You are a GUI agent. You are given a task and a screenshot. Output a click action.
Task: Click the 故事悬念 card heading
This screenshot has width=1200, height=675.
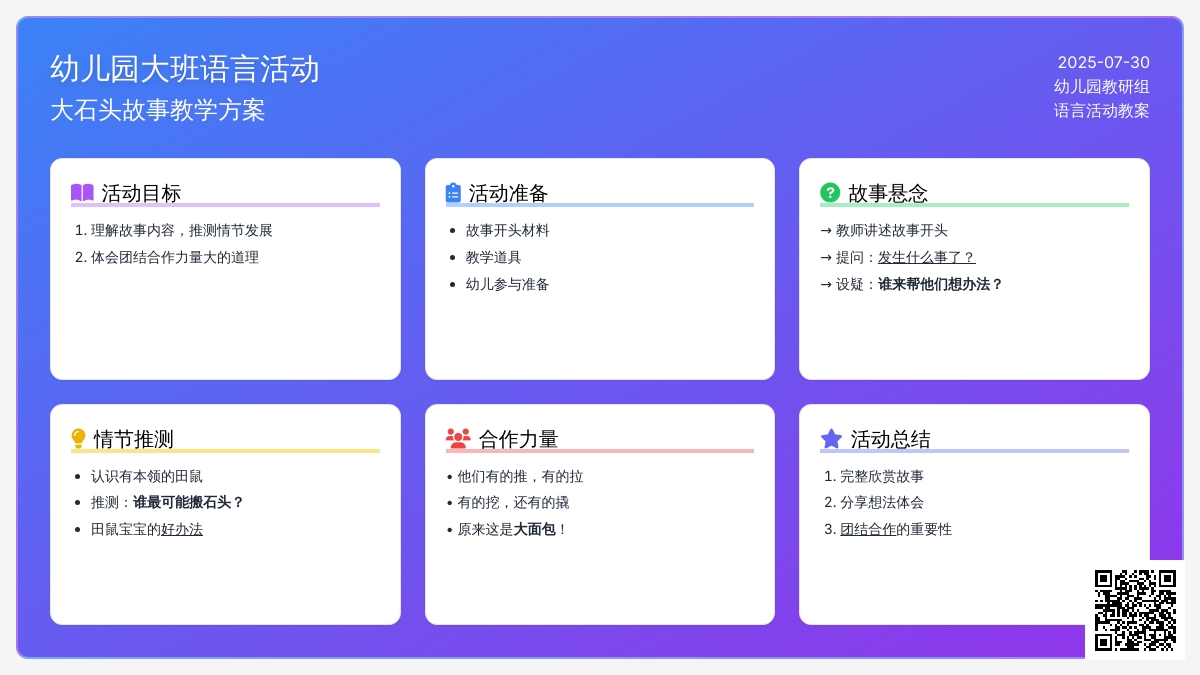888,193
